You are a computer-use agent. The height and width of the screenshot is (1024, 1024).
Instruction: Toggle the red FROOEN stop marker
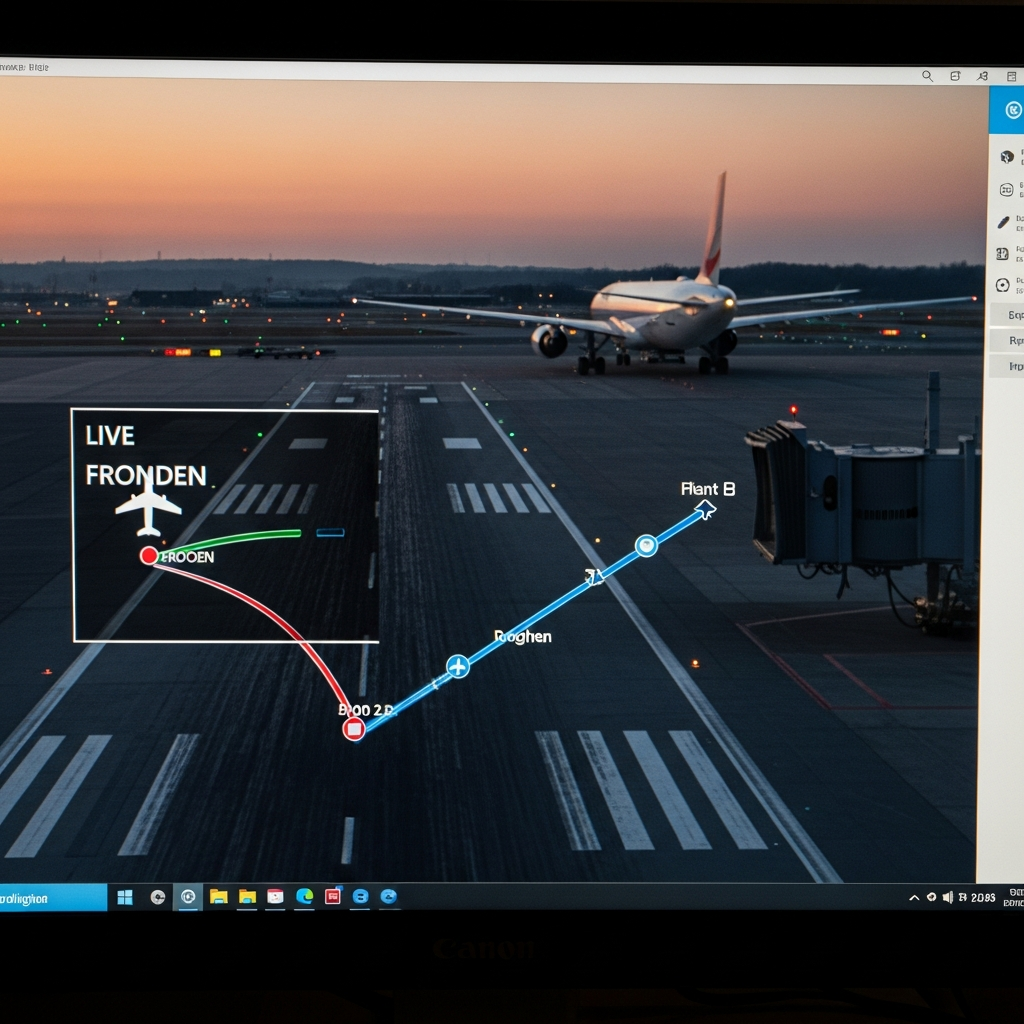click(x=149, y=555)
